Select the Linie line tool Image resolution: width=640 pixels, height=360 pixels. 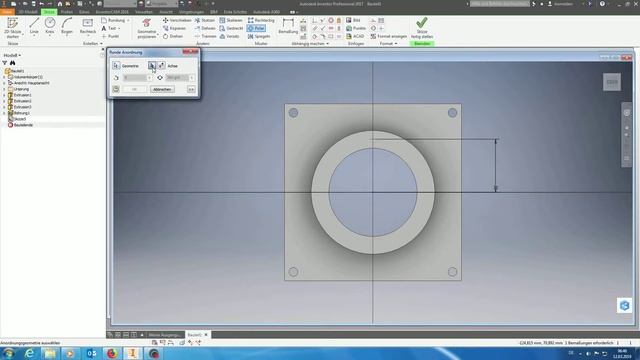[x=34, y=26]
